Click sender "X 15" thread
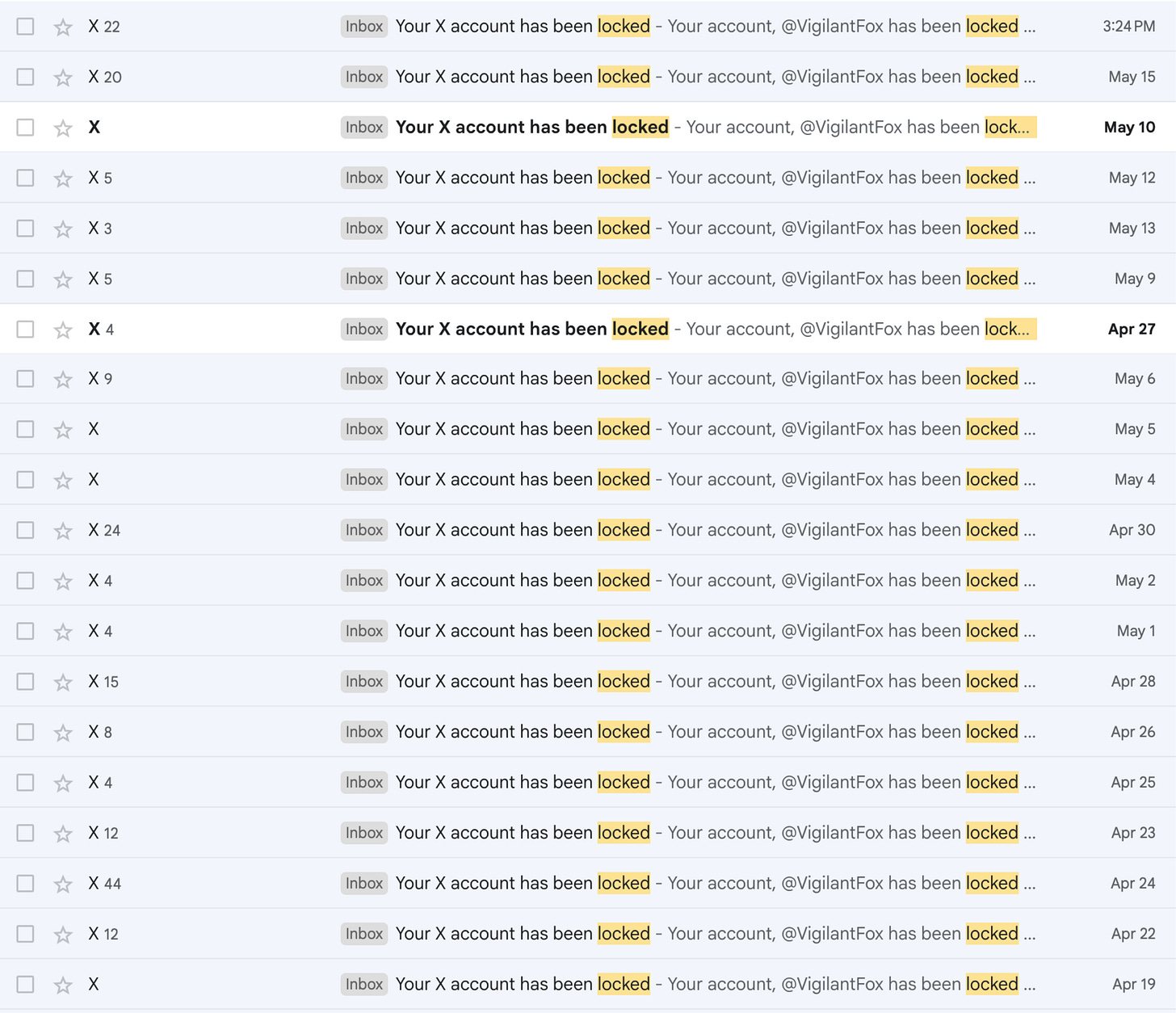1176x1013 pixels. click(103, 682)
